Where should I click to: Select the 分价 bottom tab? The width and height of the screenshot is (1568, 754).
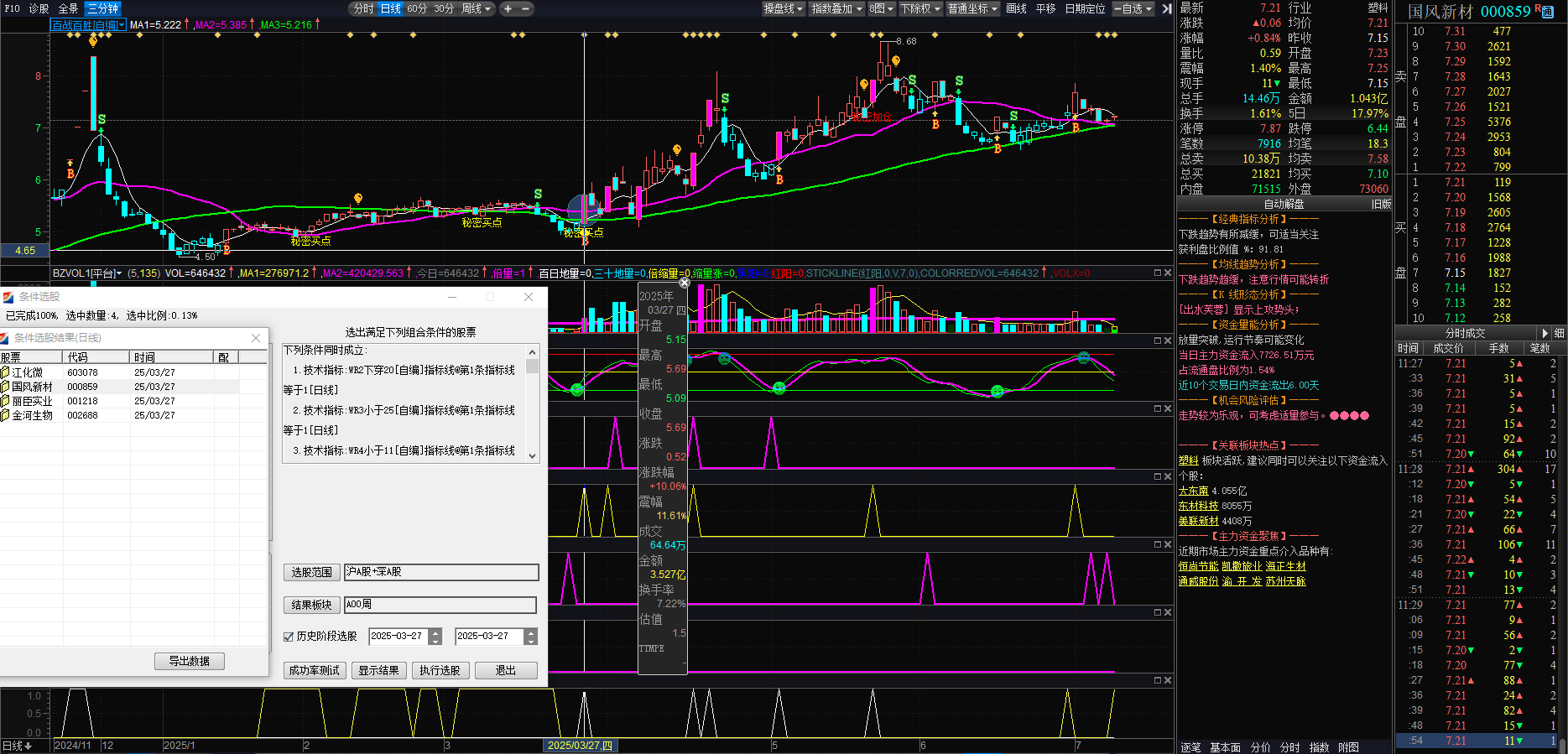tap(1260, 747)
